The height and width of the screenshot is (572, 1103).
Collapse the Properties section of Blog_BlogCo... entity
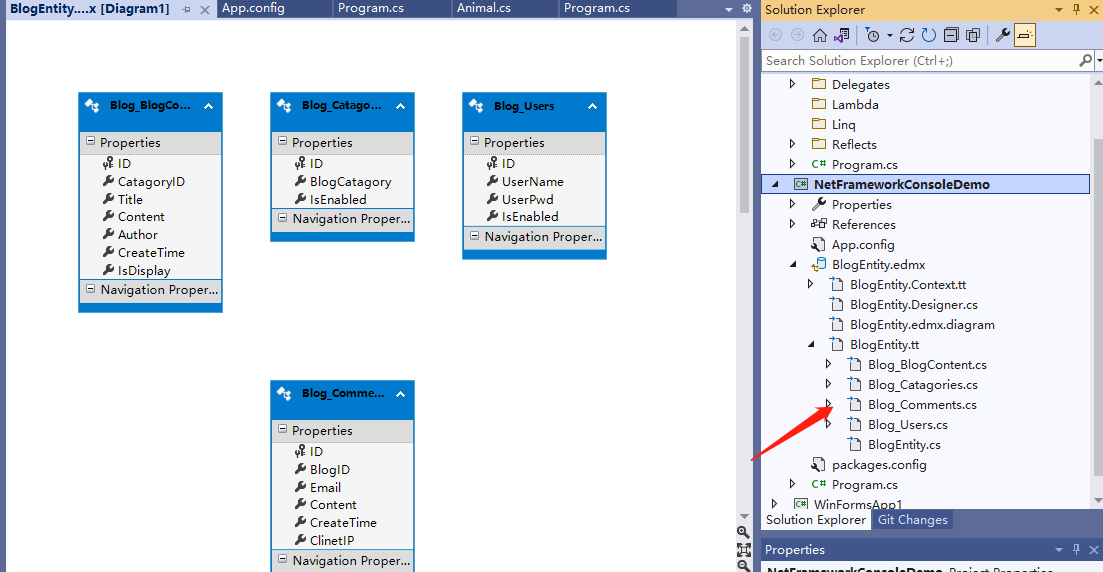90,141
